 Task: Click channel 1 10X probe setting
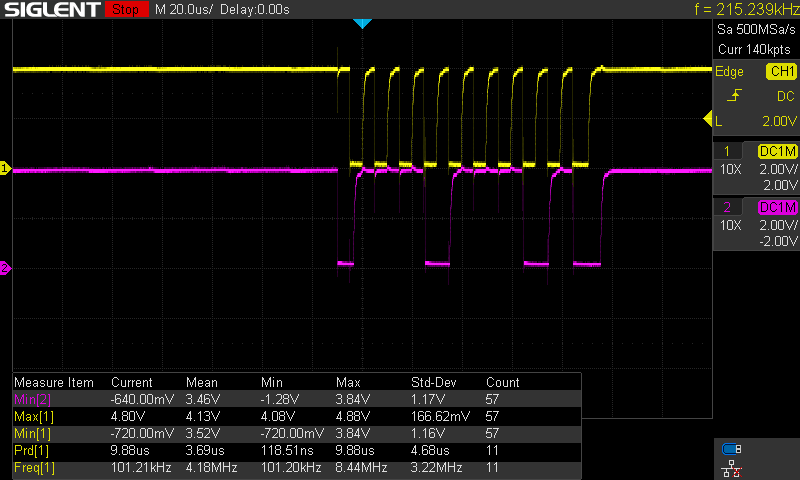click(x=730, y=169)
